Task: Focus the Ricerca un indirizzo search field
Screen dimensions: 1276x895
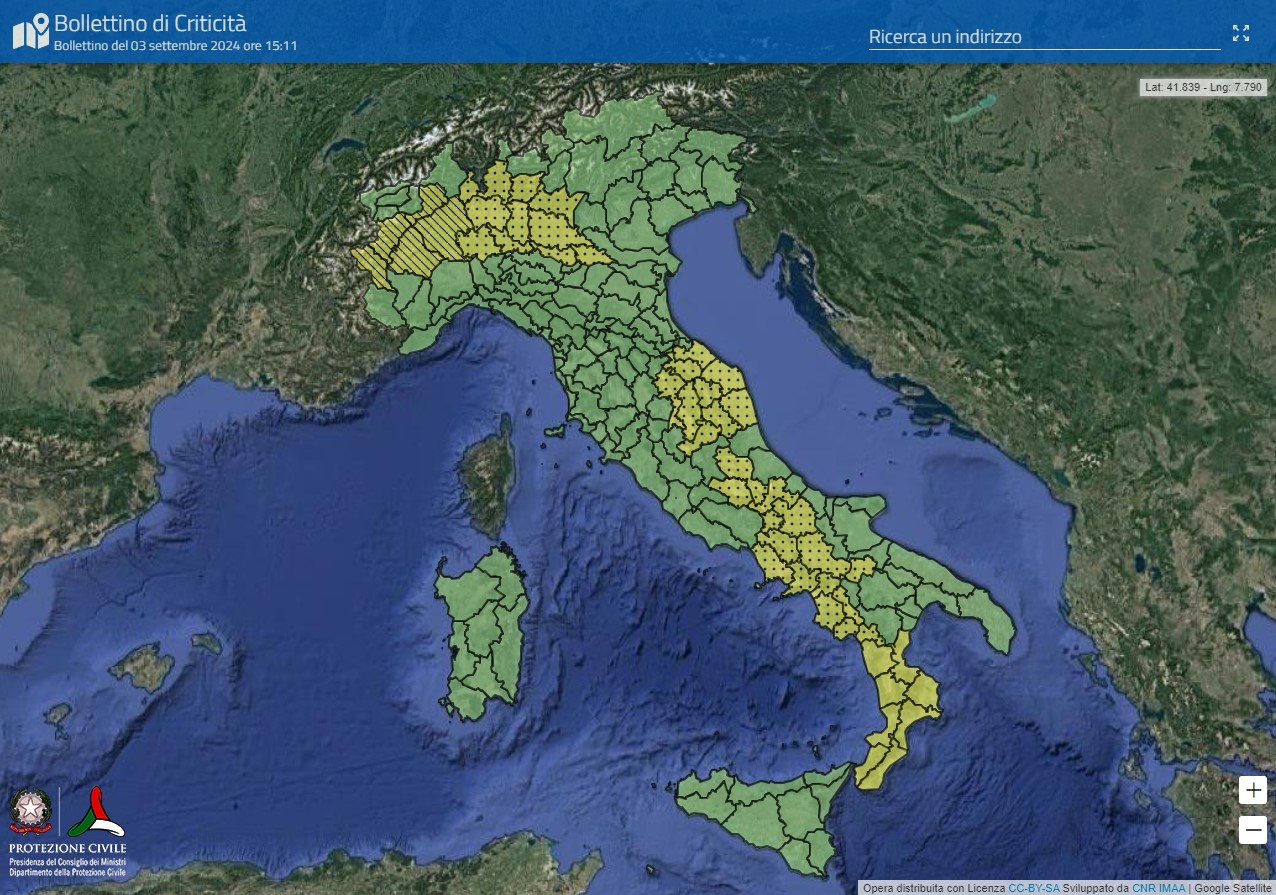Action: click(x=1044, y=37)
